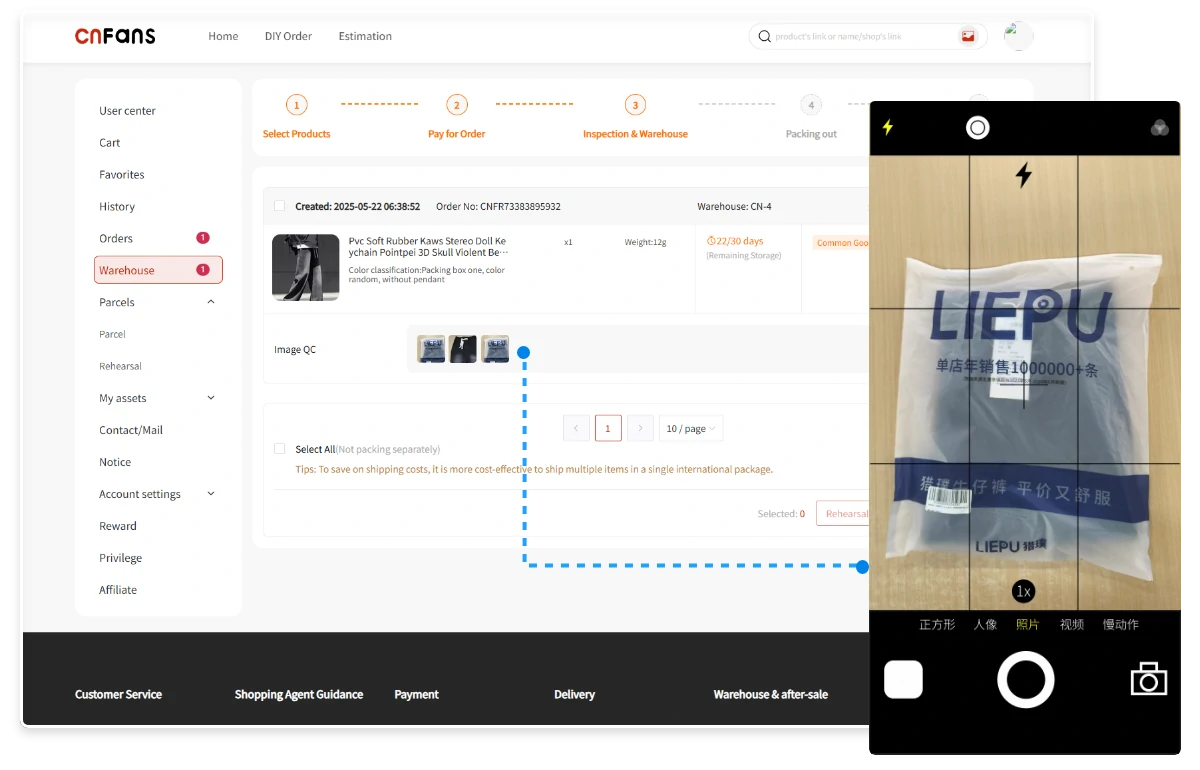
Task: Click the search magnifier icon
Action: click(x=765, y=36)
